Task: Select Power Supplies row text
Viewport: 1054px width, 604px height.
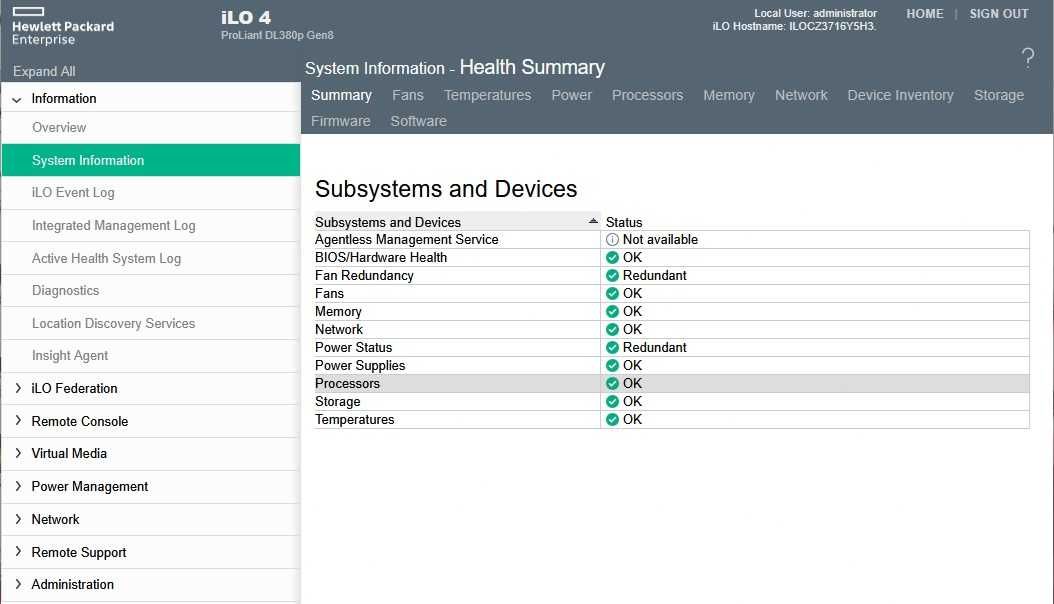Action: (x=360, y=365)
